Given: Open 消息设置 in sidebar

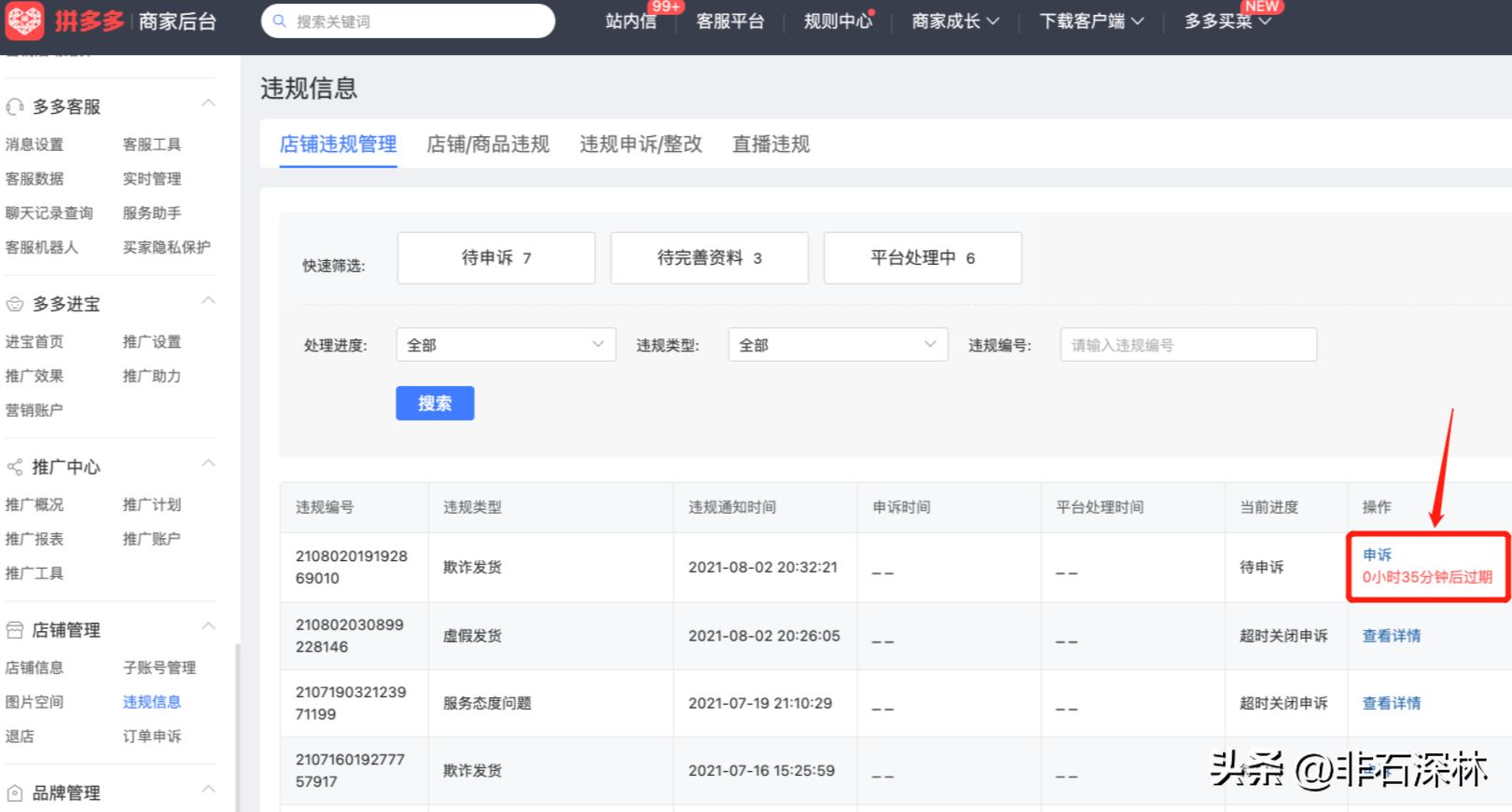Looking at the screenshot, I should click(x=35, y=145).
